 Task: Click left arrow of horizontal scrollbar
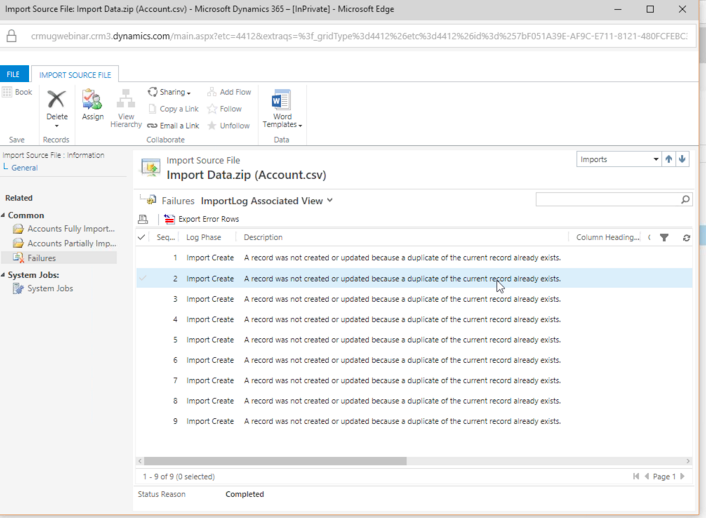coord(140,461)
